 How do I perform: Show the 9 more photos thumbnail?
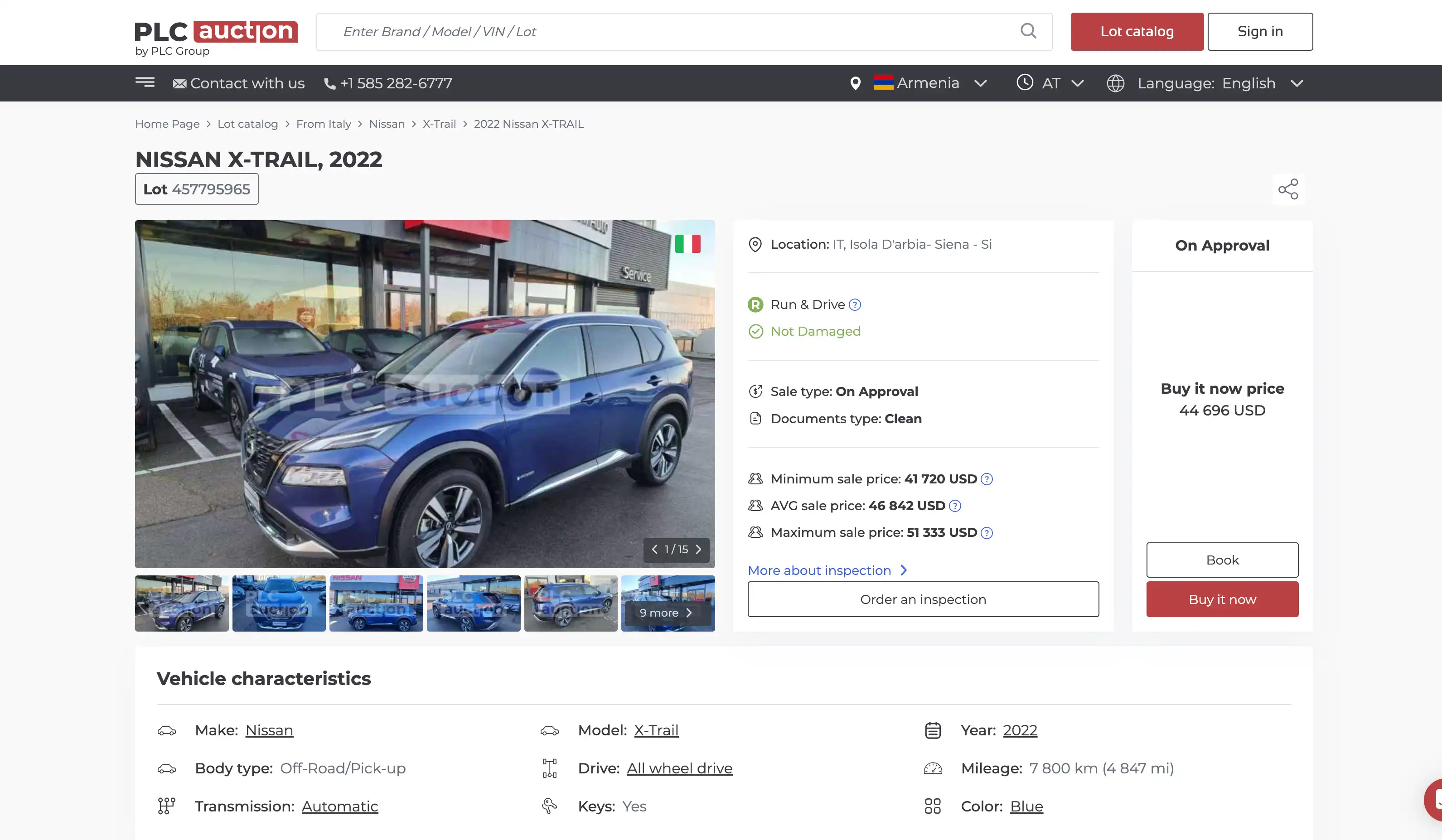pyautogui.click(x=667, y=612)
